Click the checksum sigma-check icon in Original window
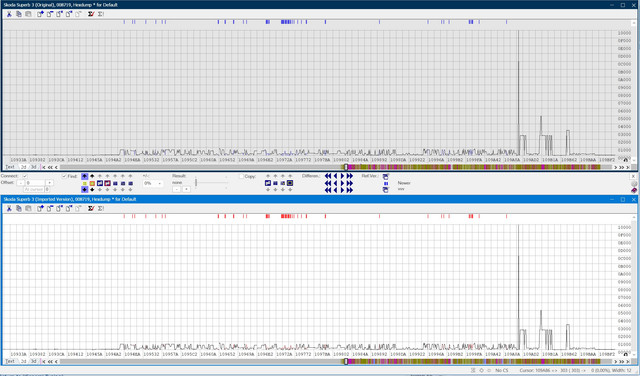 pyautogui.click(x=91, y=14)
